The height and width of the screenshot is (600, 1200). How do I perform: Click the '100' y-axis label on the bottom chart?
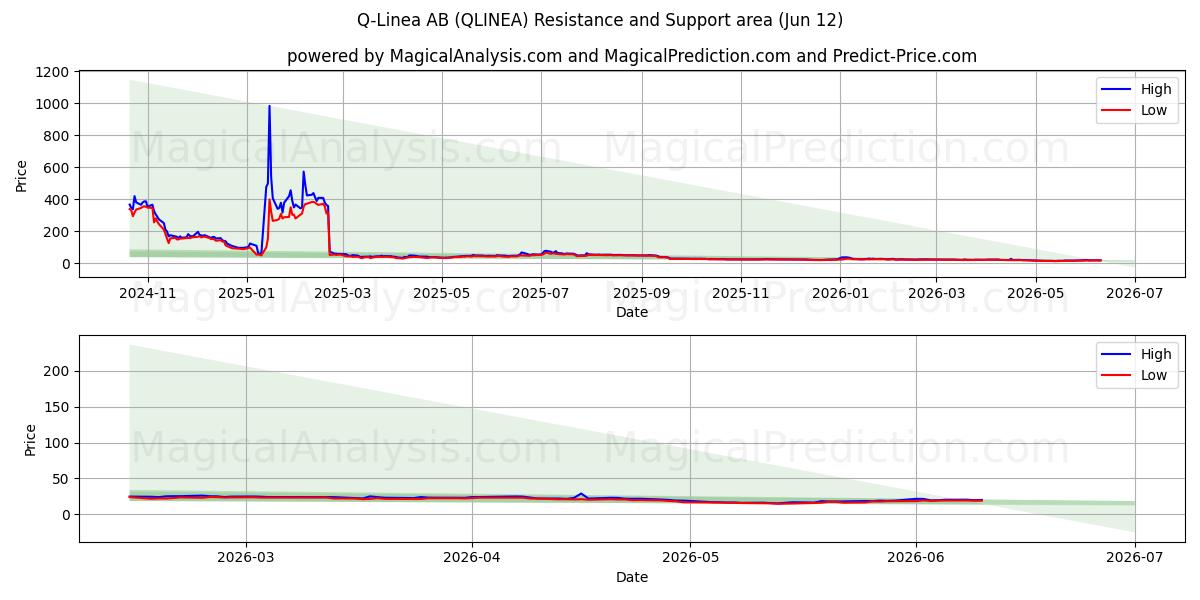[56, 443]
